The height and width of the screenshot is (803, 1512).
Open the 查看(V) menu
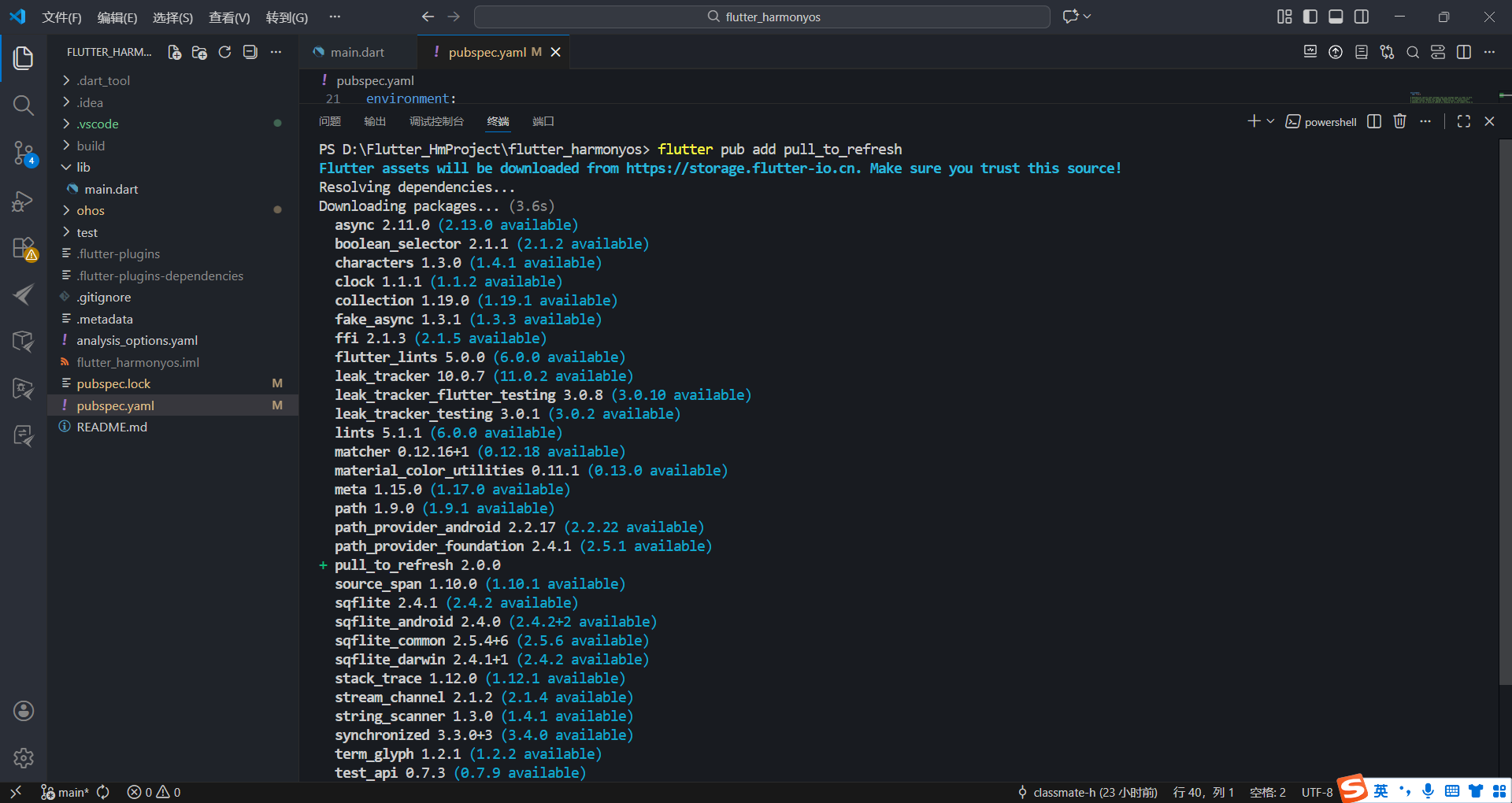click(x=229, y=17)
